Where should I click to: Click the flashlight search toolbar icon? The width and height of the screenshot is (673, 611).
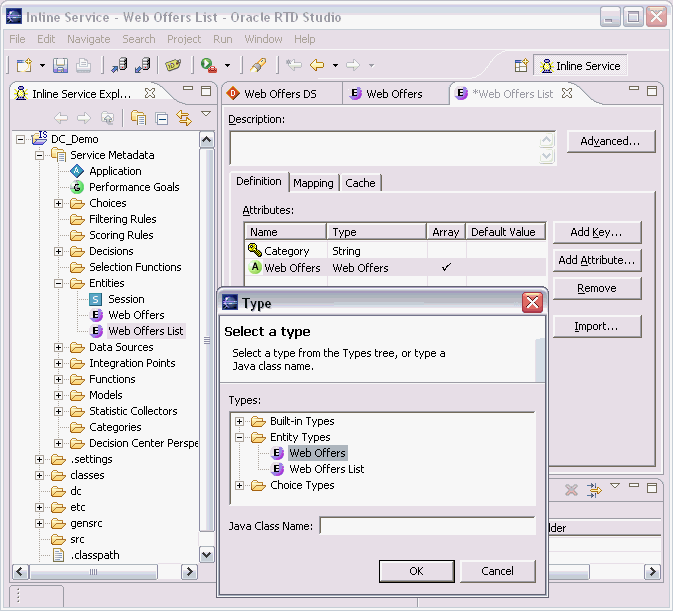coord(258,65)
